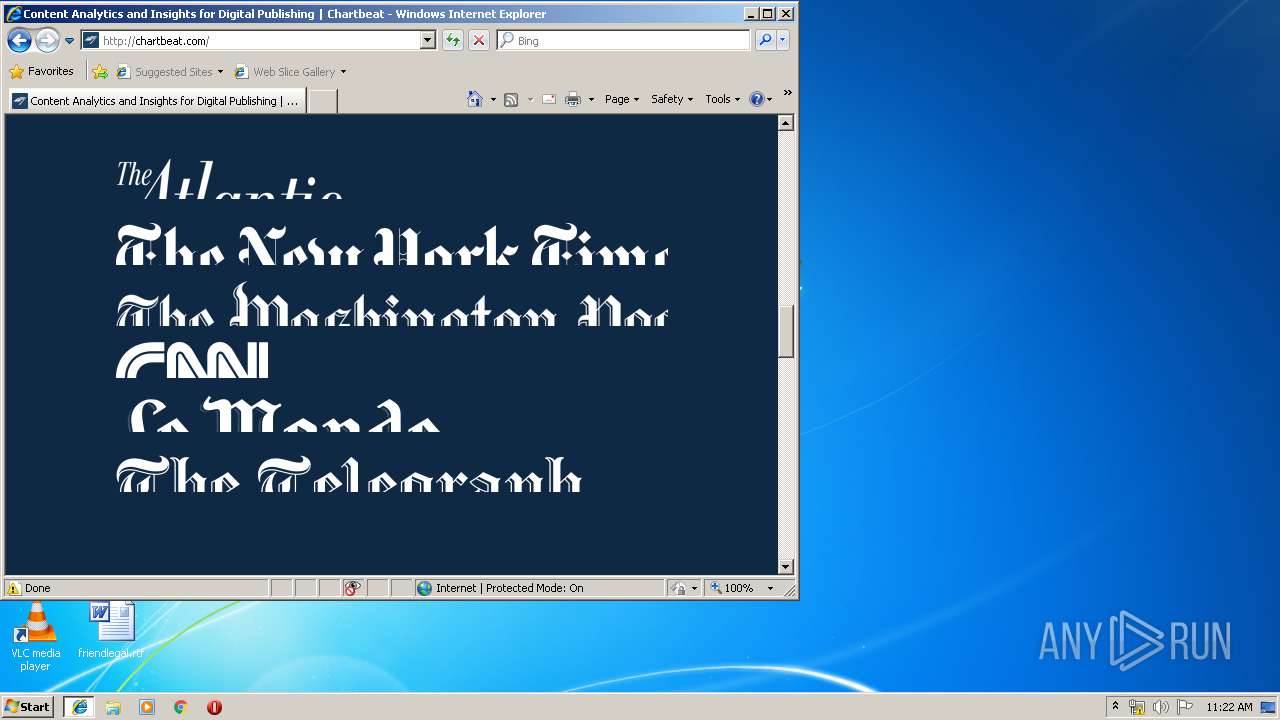Open the Help question mark menu
This screenshot has width=1280, height=720.
point(761,99)
